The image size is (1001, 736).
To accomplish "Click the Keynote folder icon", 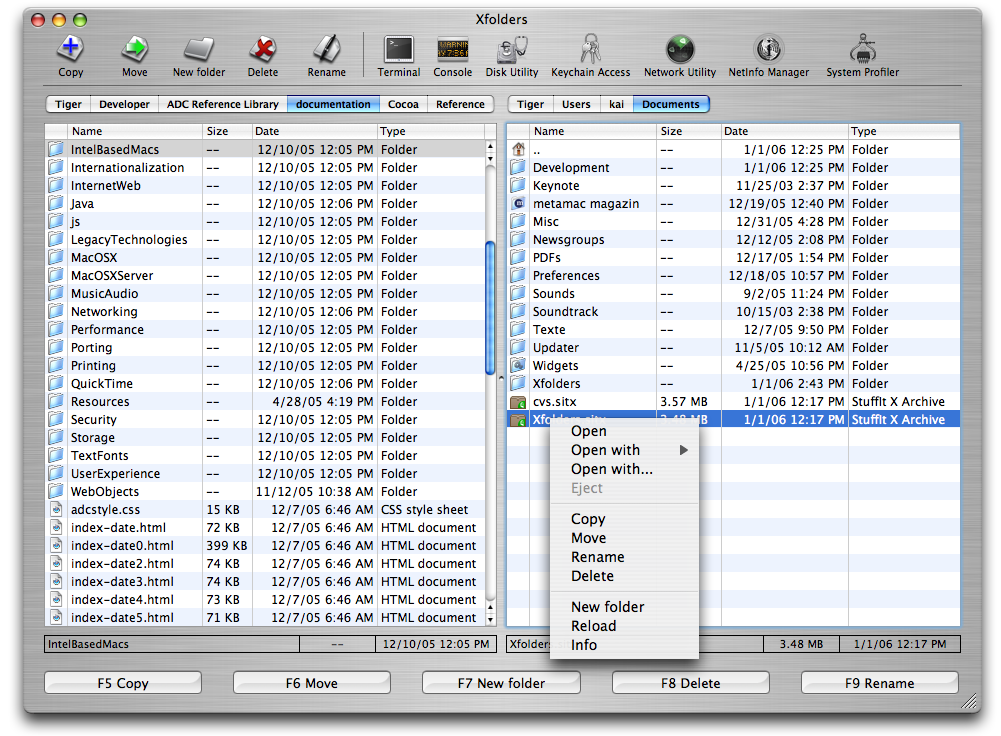I will point(518,185).
